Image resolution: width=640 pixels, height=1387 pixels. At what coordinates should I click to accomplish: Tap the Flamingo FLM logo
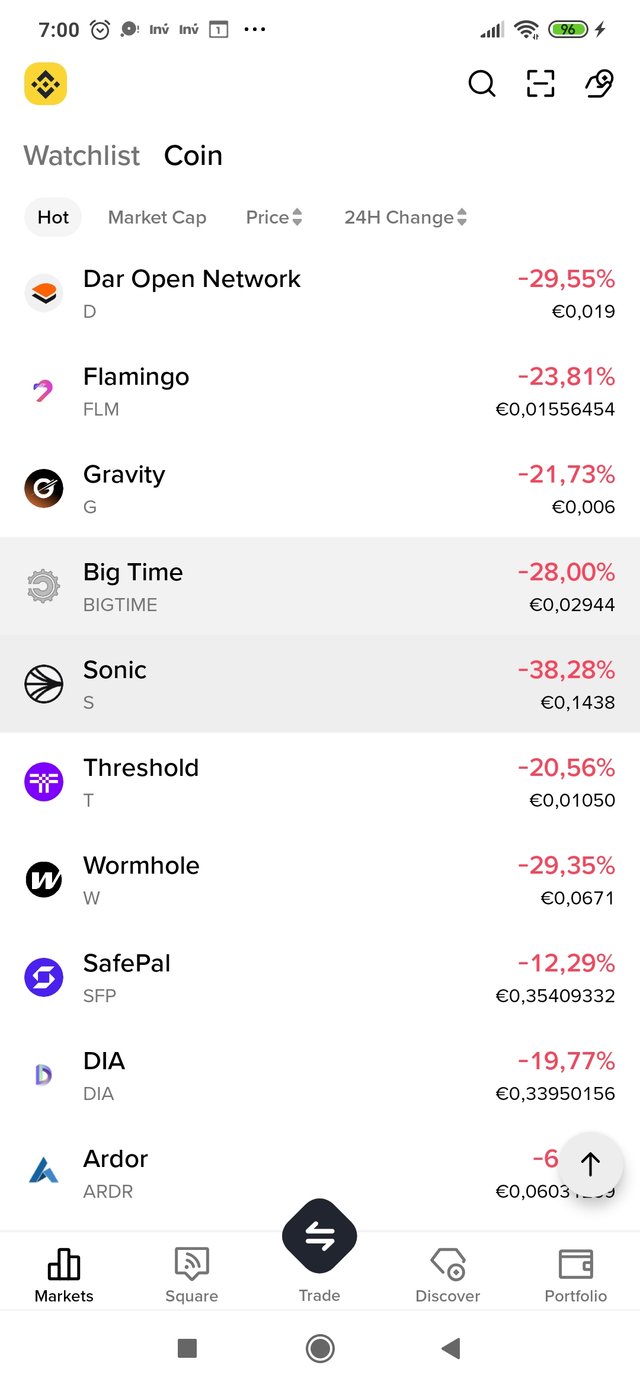pos(43,391)
